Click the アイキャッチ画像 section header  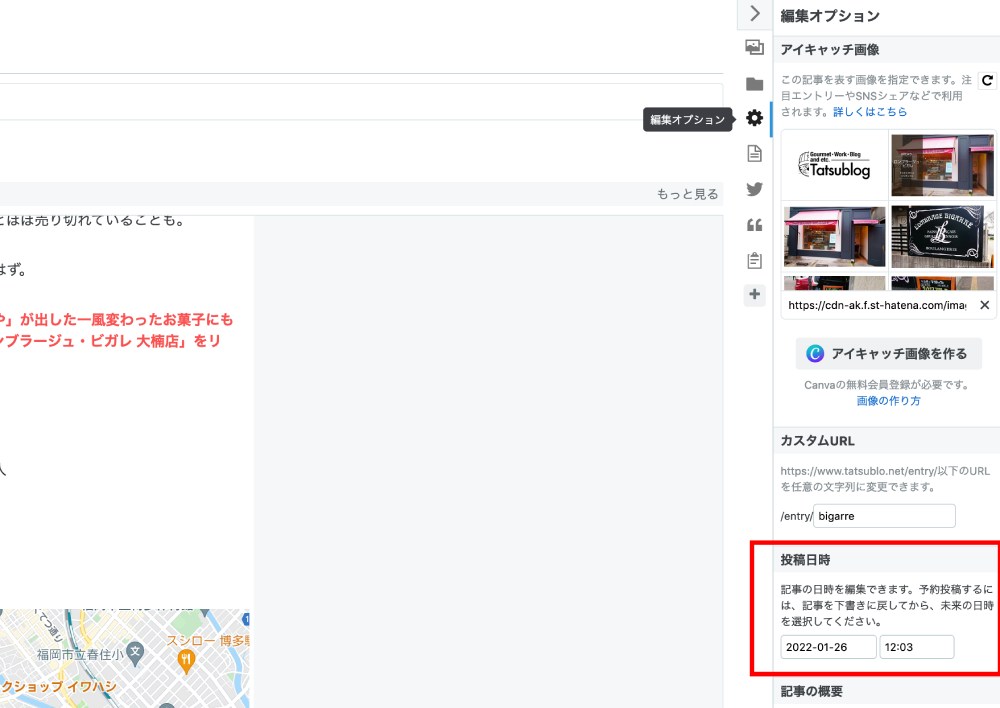886,49
